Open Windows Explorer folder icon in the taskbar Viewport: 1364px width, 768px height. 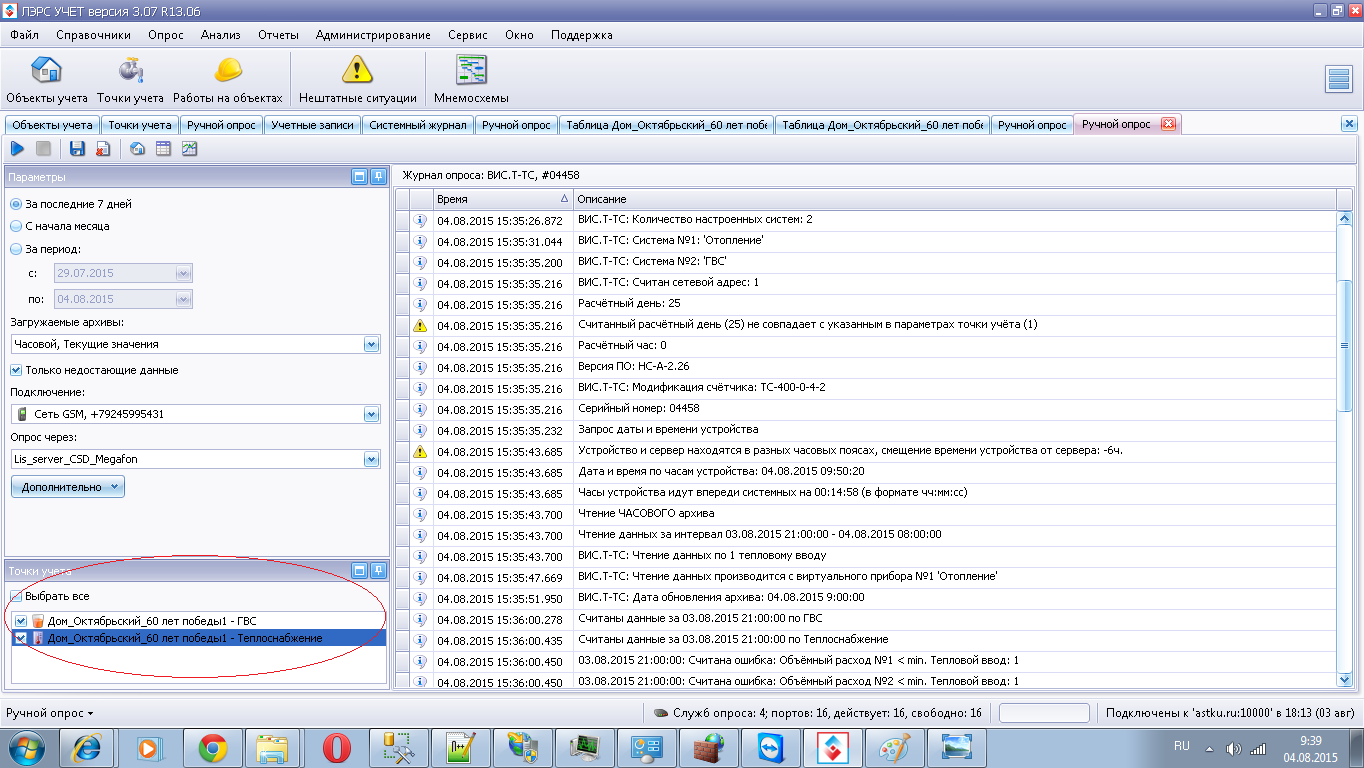273,747
